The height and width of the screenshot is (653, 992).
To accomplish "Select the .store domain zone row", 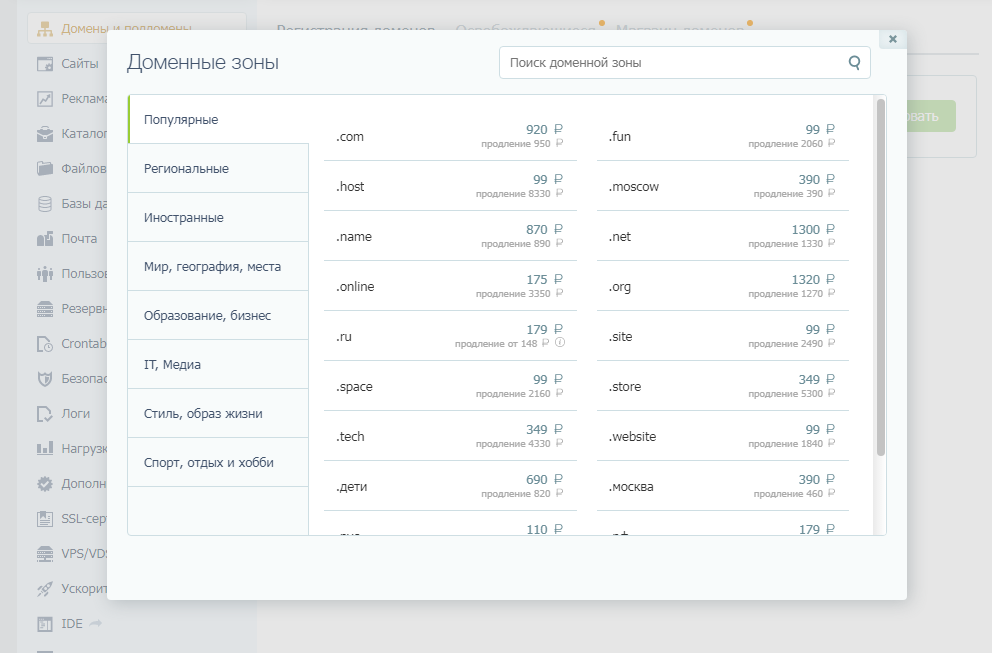I will click(x=722, y=386).
